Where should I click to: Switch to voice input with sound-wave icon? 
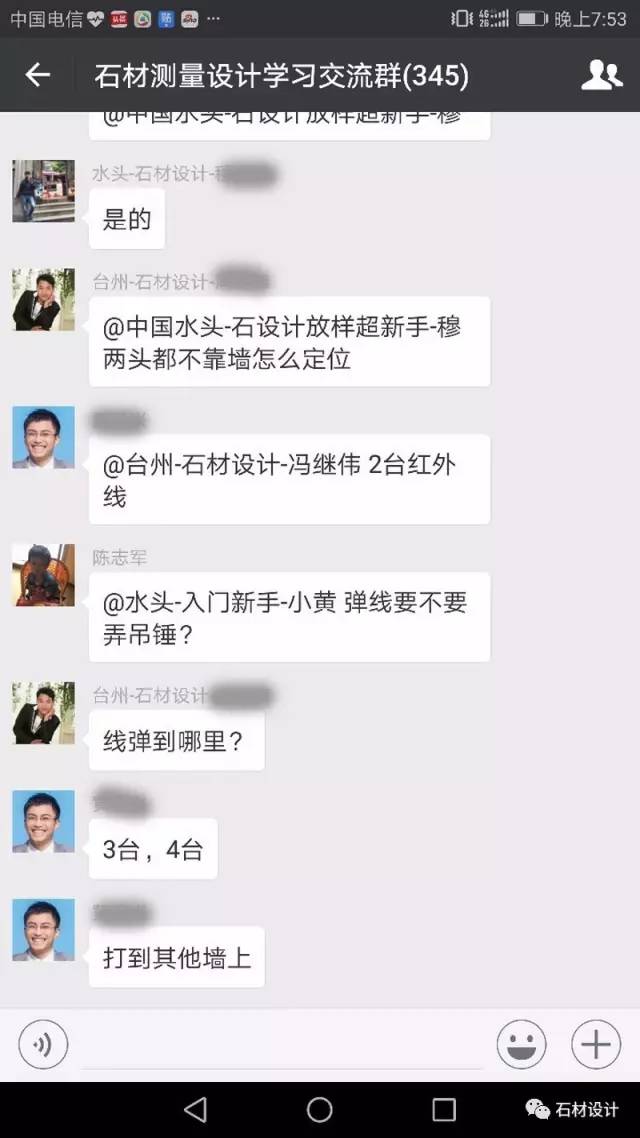point(44,1044)
